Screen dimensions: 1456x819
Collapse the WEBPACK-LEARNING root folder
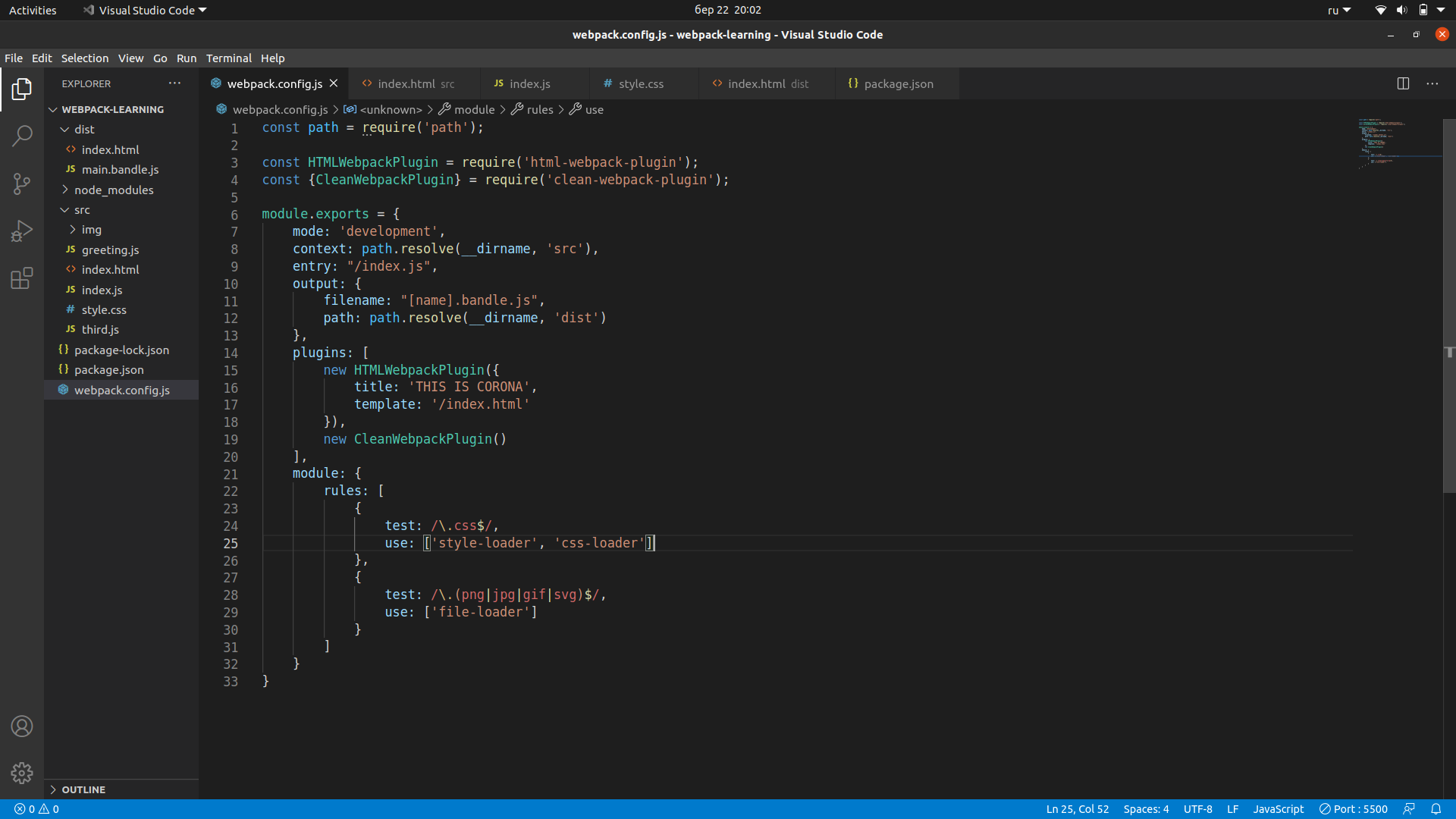[121, 109]
